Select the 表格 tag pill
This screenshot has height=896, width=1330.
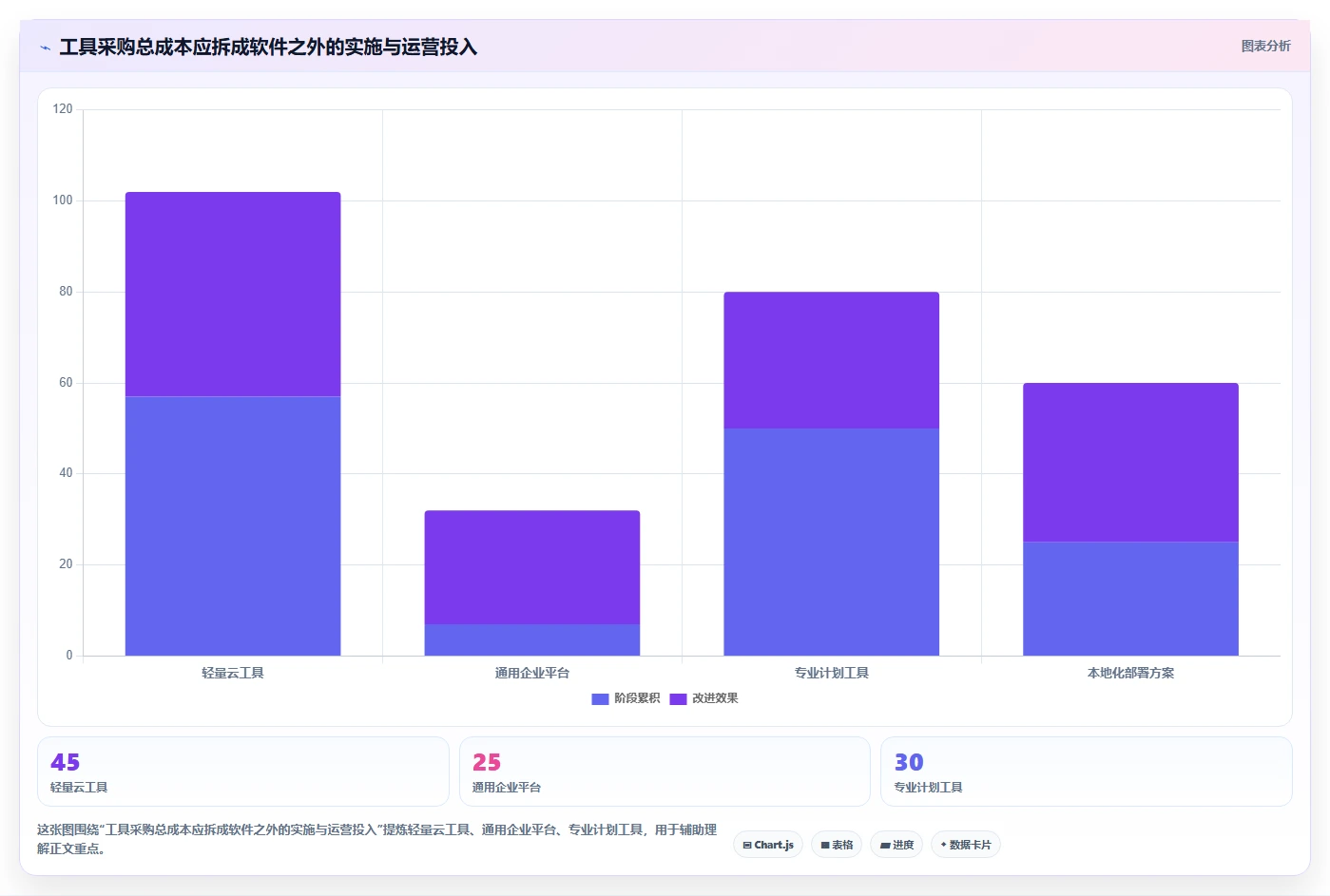(837, 845)
